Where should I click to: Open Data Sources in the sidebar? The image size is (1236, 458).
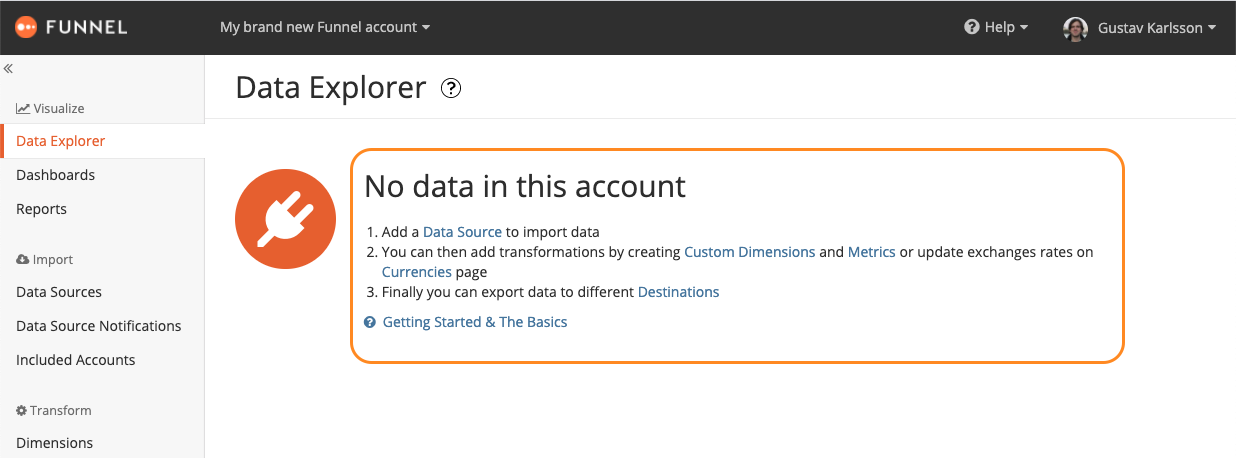(x=59, y=292)
